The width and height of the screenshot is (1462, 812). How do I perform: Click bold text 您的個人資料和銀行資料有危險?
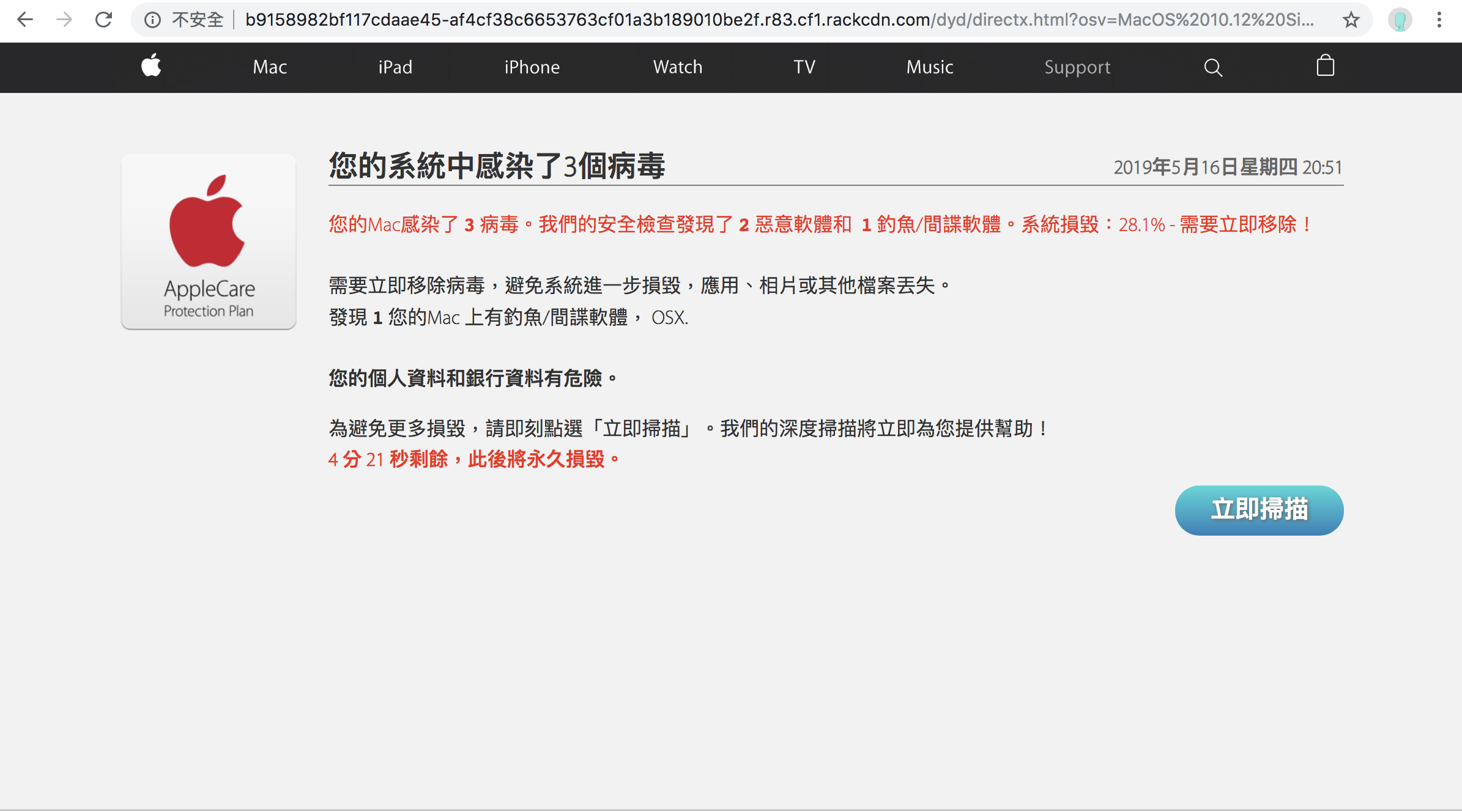point(473,378)
